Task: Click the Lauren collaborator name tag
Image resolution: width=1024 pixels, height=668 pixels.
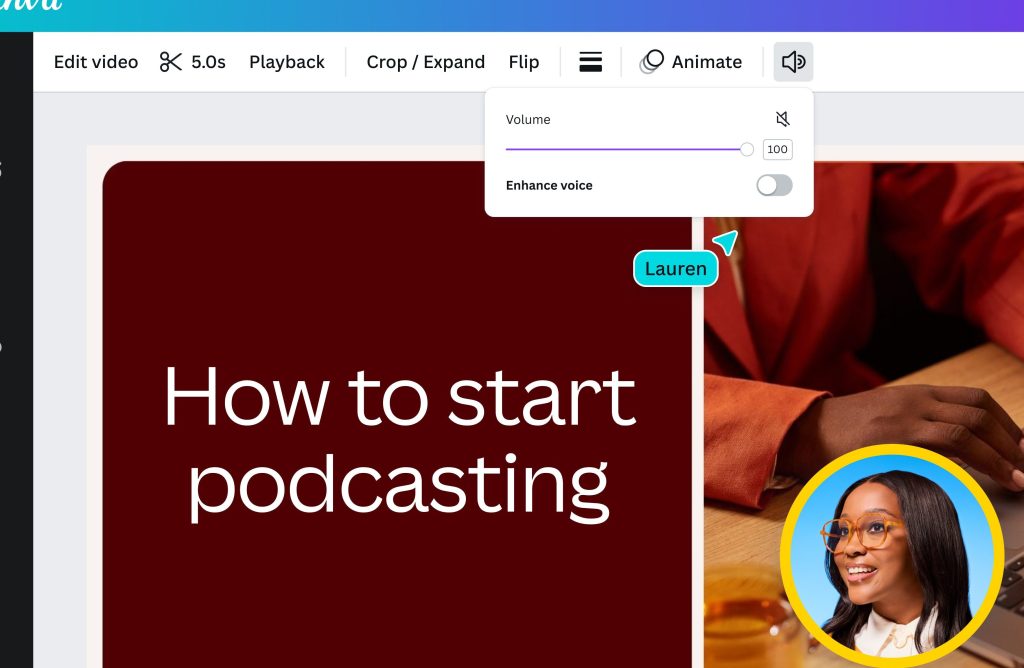Action: [676, 269]
